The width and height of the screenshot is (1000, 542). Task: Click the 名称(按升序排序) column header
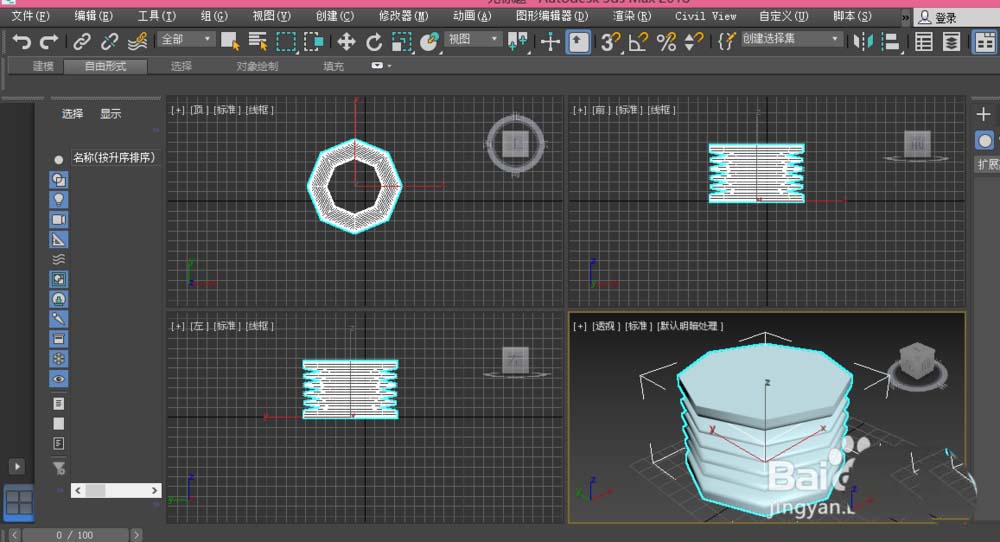pyautogui.click(x=113, y=157)
